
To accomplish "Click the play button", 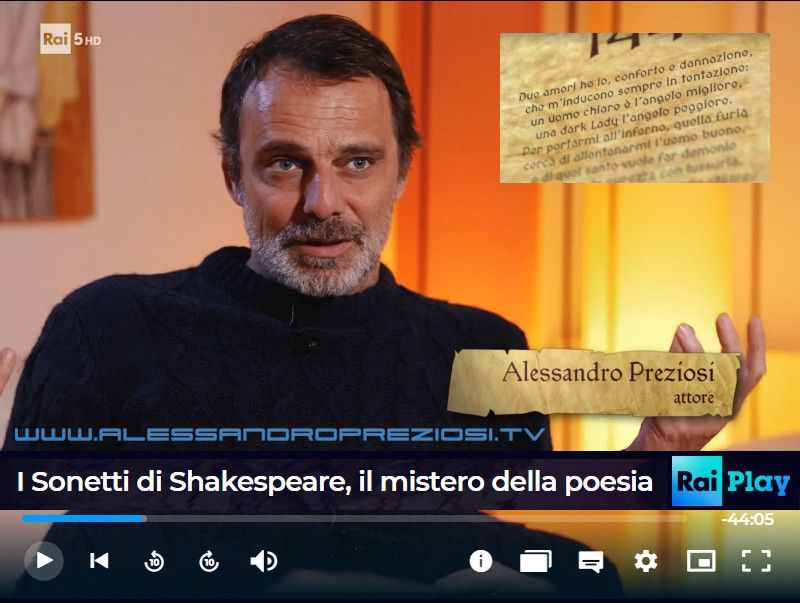I will [x=44, y=561].
